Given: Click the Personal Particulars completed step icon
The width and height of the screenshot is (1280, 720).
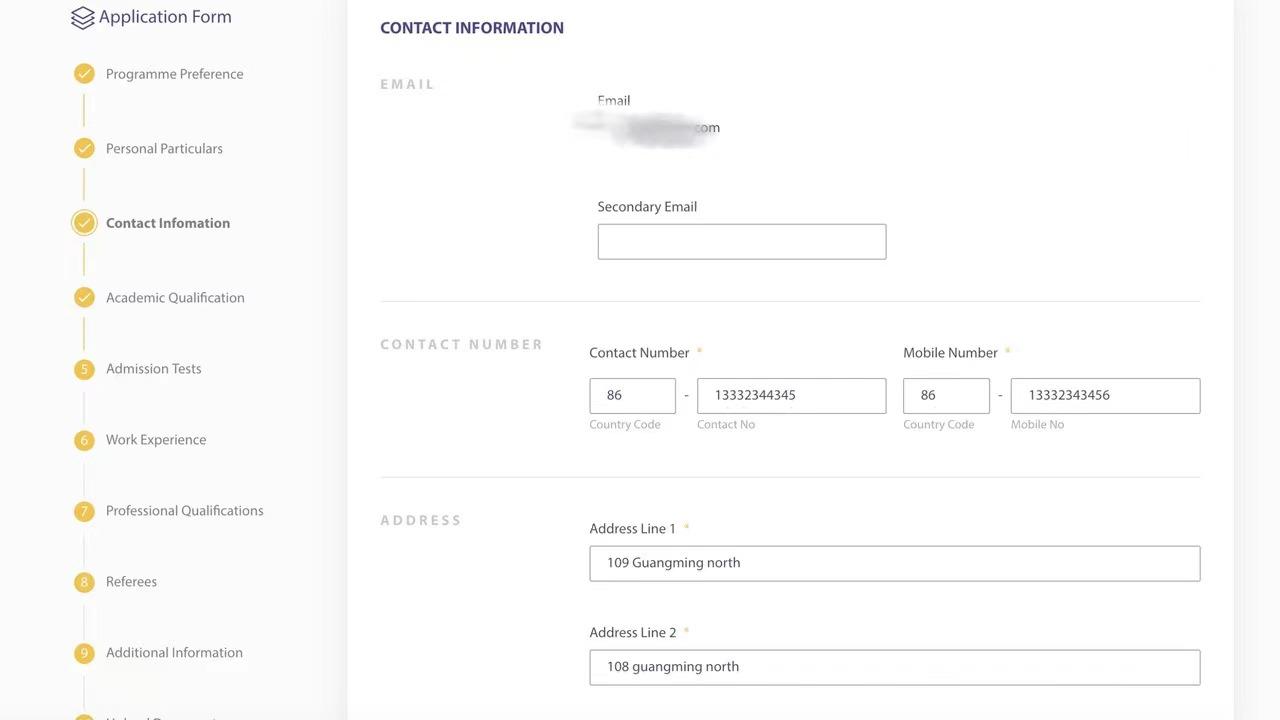Looking at the screenshot, I should coord(84,149).
